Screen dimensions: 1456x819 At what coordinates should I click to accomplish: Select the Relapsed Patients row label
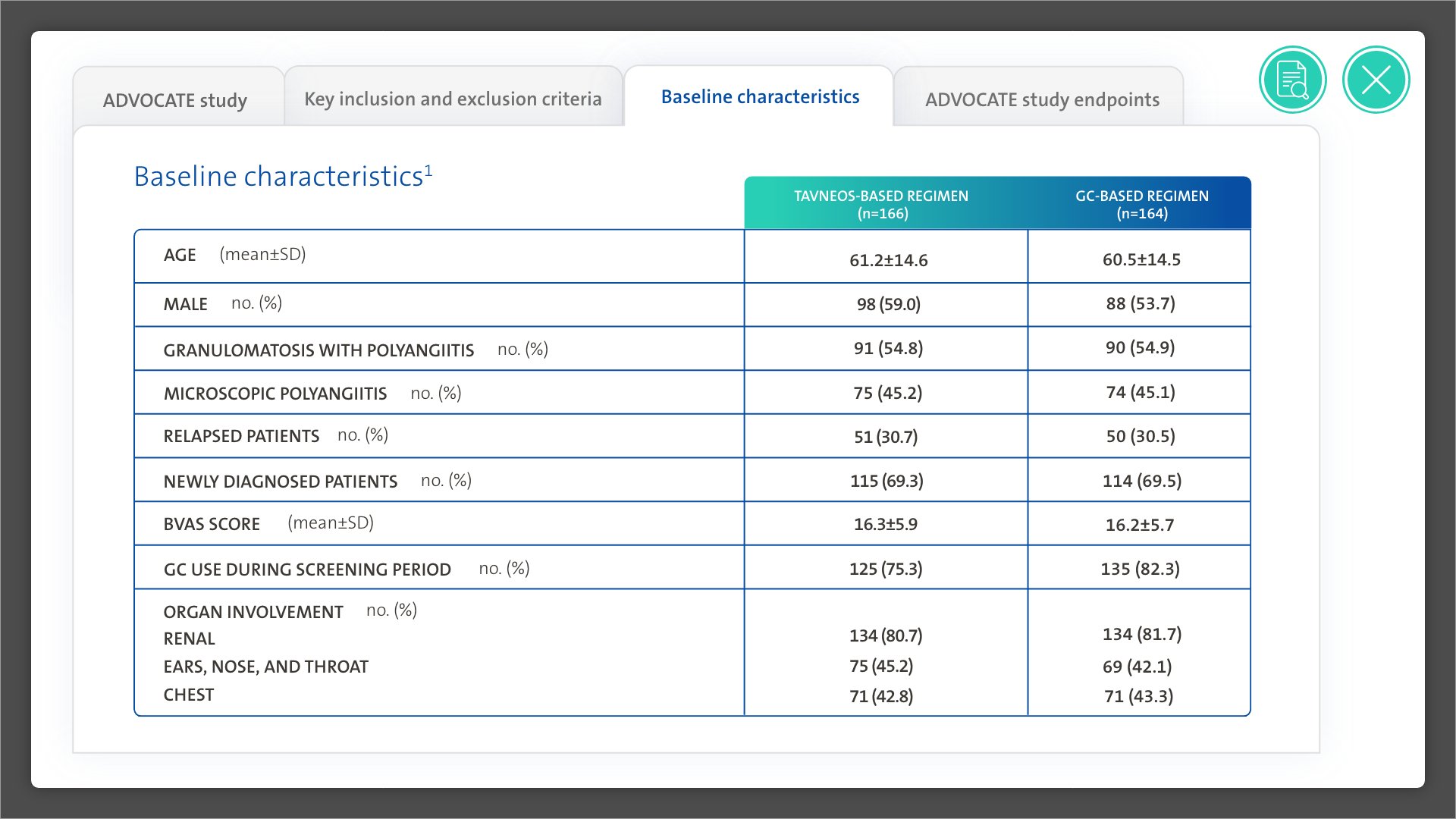241,437
